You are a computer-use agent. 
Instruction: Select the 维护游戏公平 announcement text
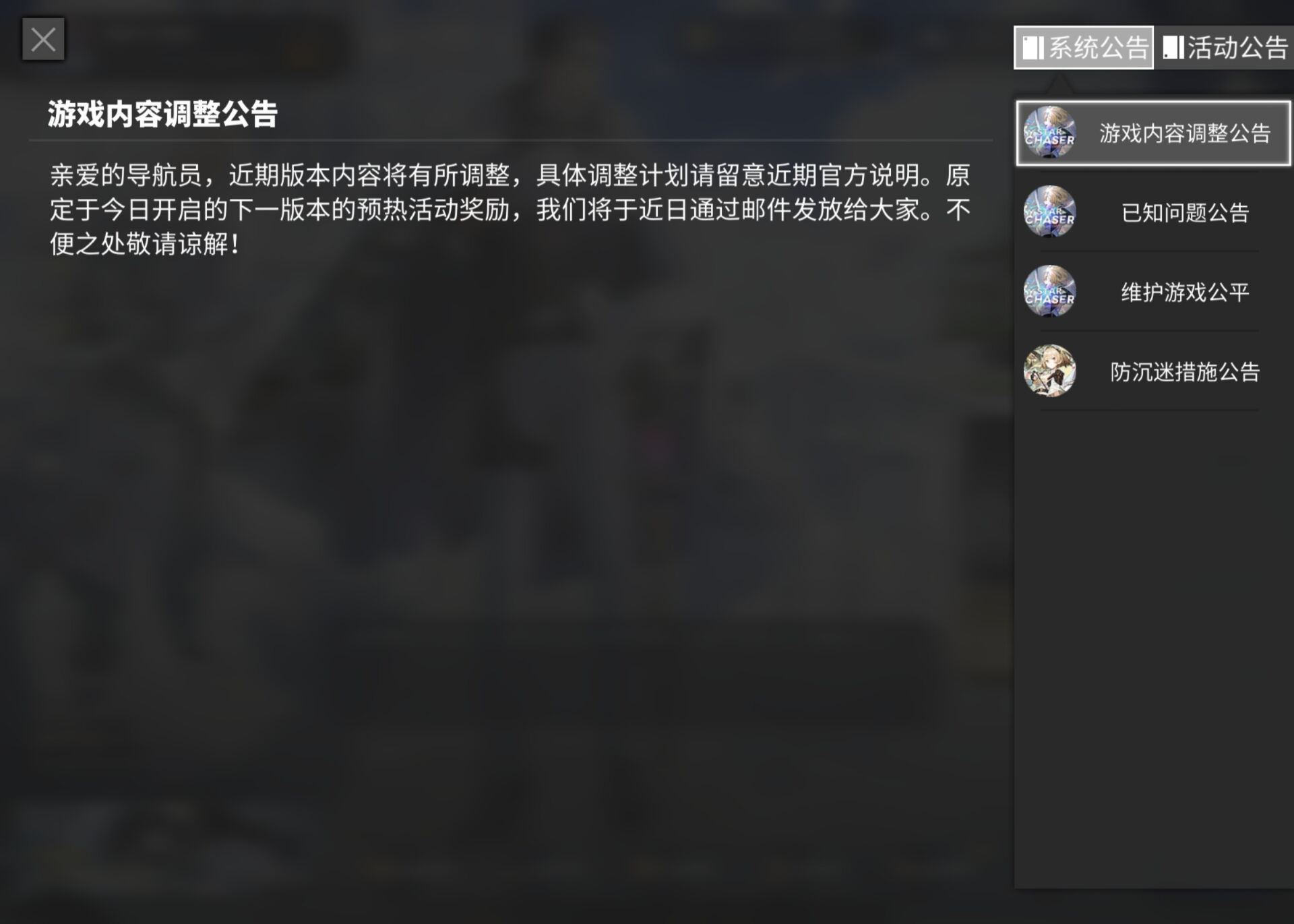coord(1185,292)
